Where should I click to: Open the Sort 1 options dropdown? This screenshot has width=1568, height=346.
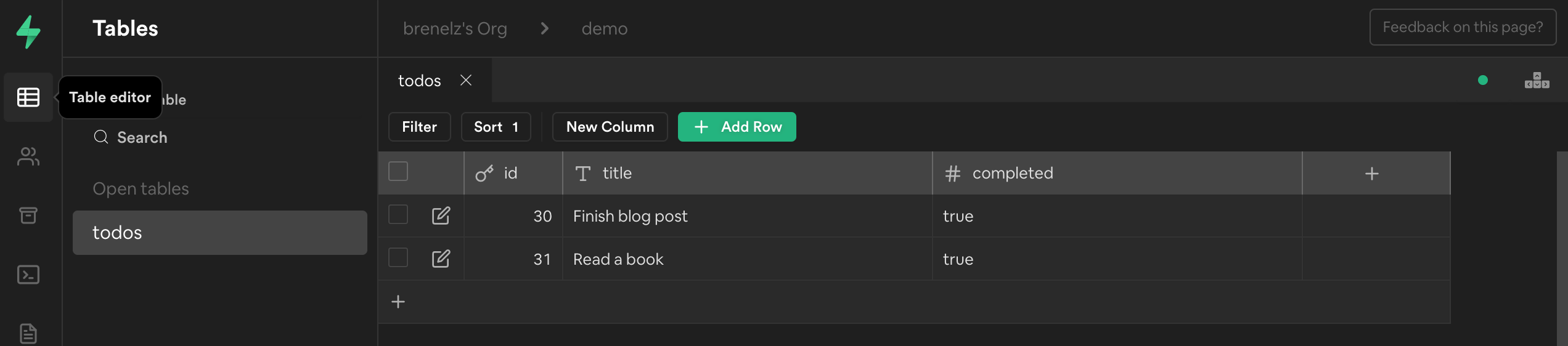496,127
